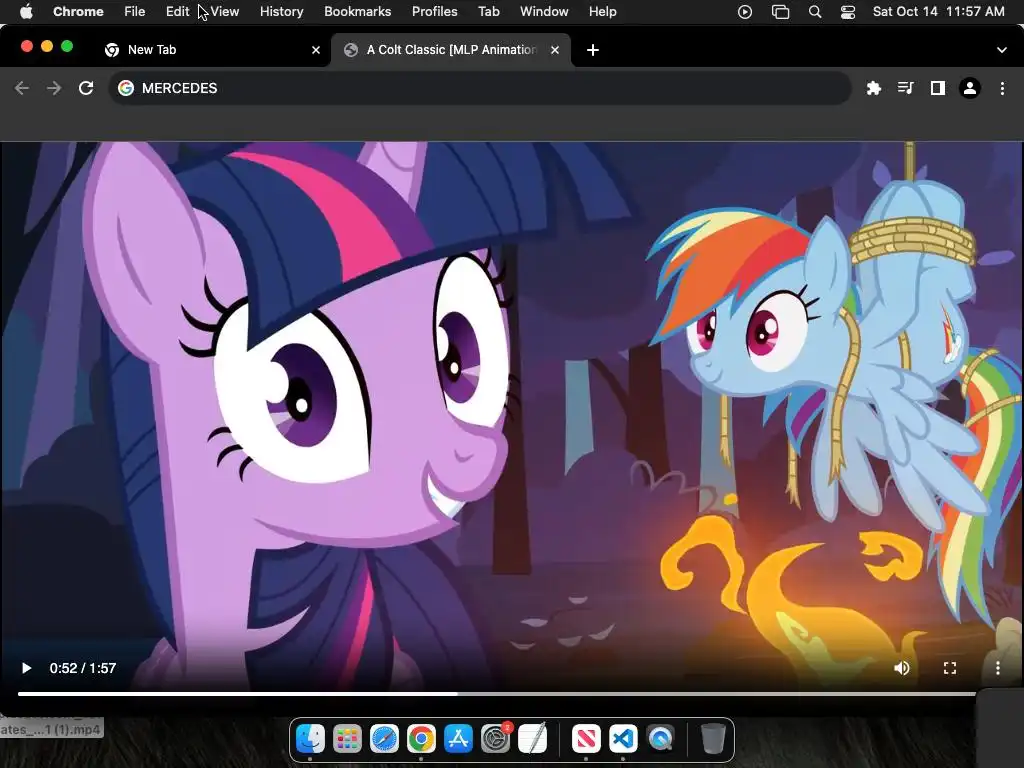Viewport: 1024px width, 768px height.
Task: Open App Store from the Dock
Action: [458, 739]
